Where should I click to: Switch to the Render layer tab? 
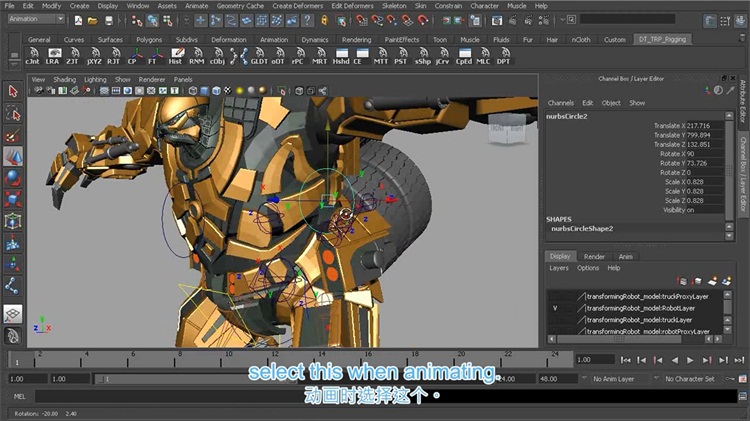click(594, 256)
